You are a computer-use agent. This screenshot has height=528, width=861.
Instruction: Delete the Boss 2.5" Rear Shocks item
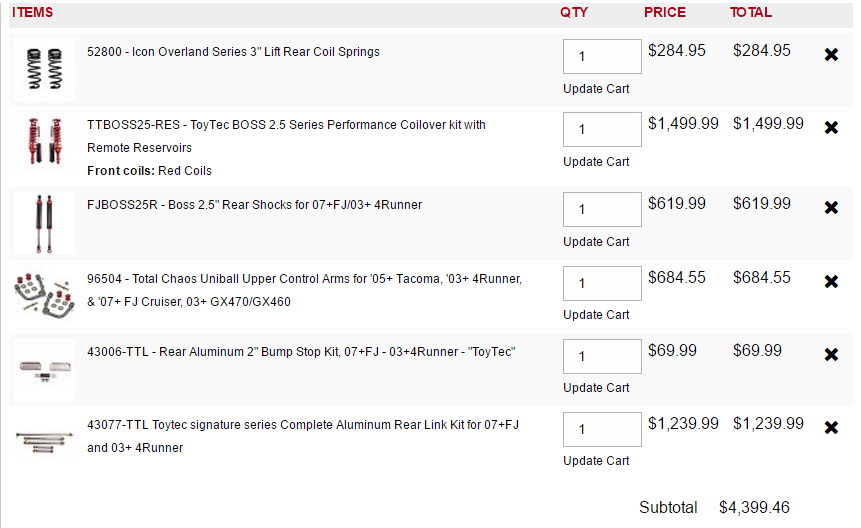831,207
